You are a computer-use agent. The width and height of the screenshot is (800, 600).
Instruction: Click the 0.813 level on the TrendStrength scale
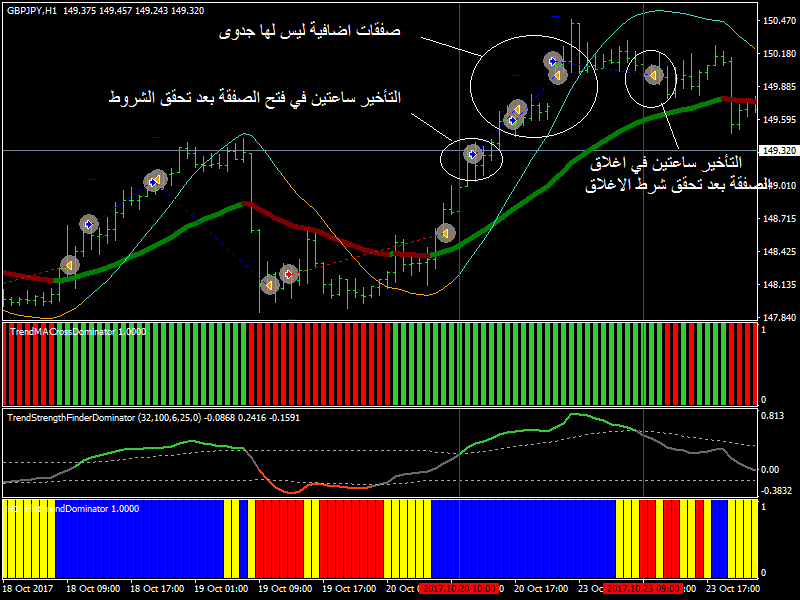coord(773,414)
